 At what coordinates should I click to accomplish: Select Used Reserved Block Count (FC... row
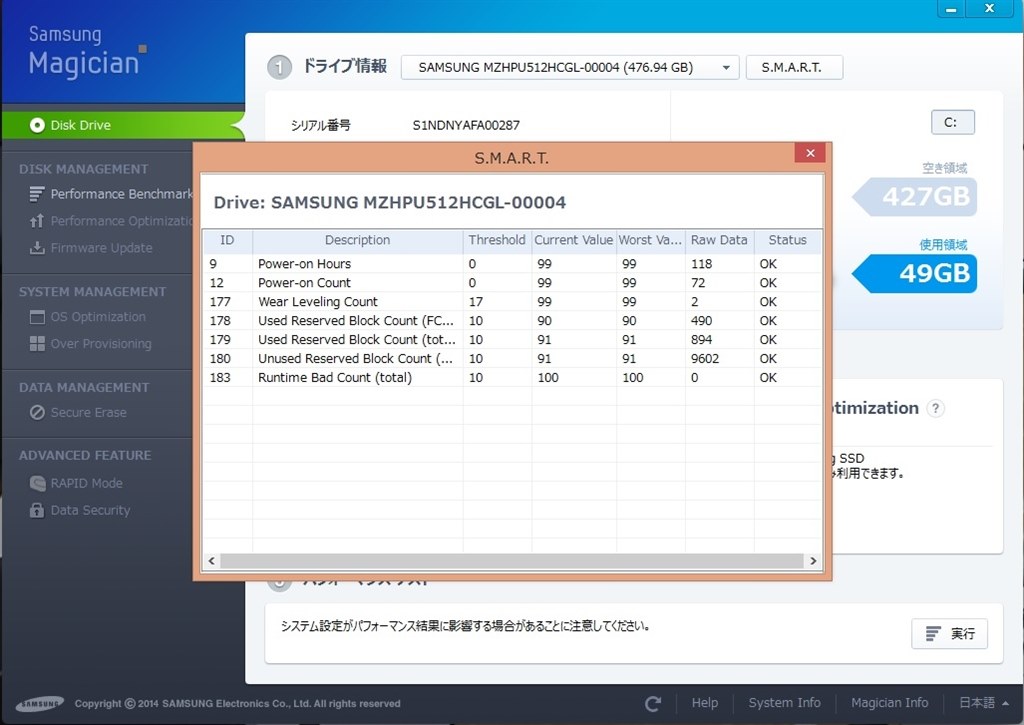pyautogui.click(x=512, y=321)
